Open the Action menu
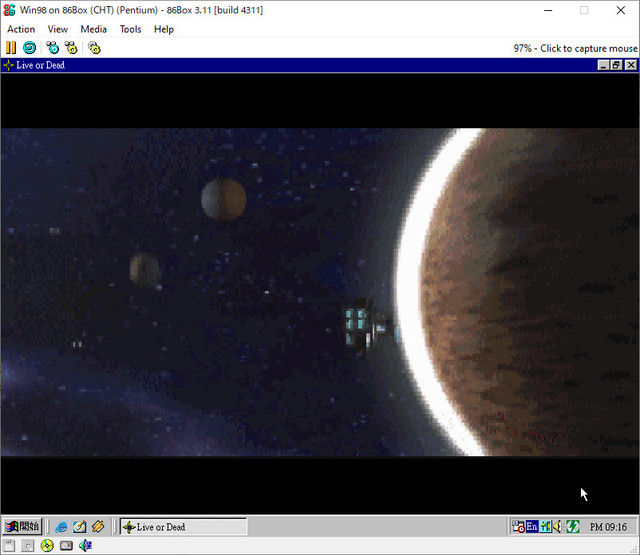The width and height of the screenshot is (640, 555). pyautogui.click(x=21, y=29)
